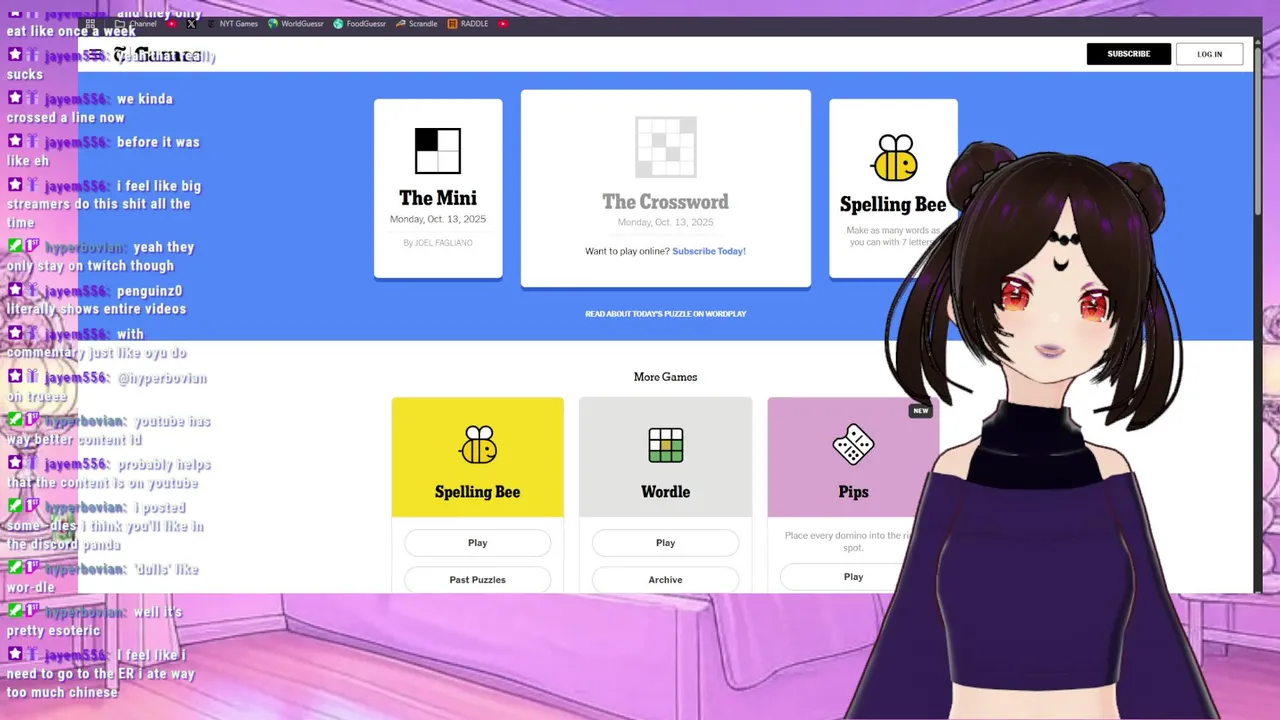Open The Mini title
The image size is (1280, 720).
(x=438, y=198)
